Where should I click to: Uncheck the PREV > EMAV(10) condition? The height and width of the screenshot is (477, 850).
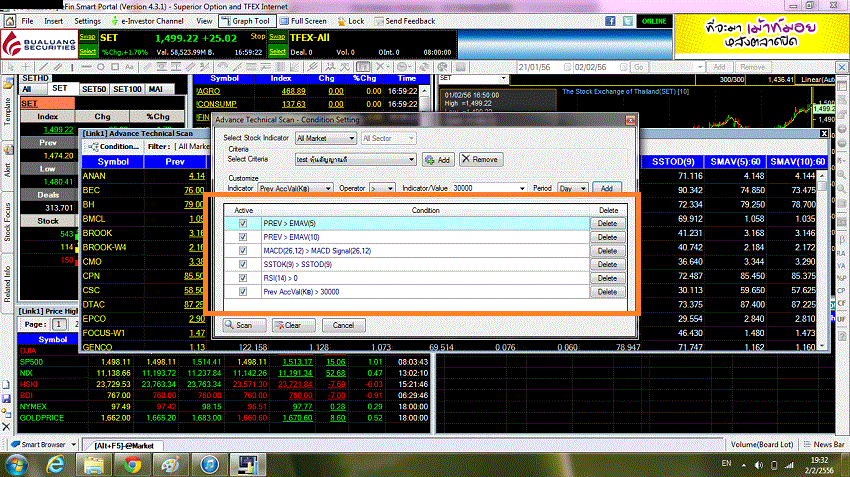click(243, 237)
